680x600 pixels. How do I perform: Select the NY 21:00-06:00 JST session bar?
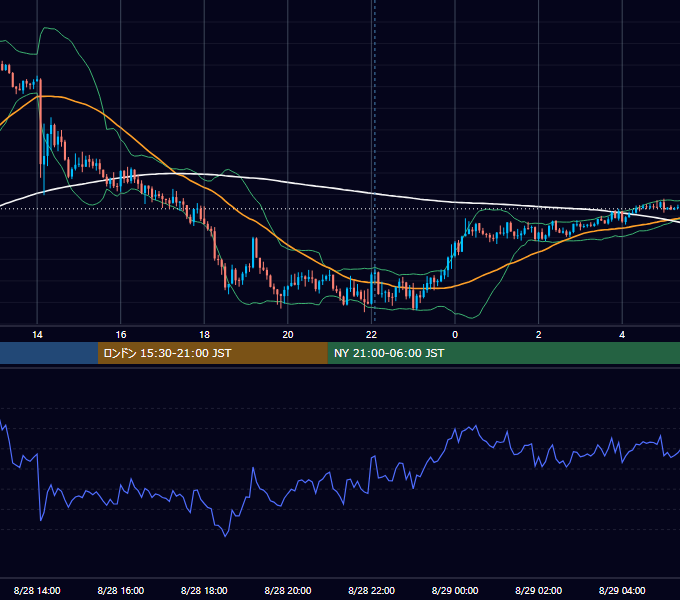click(x=503, y=353)
